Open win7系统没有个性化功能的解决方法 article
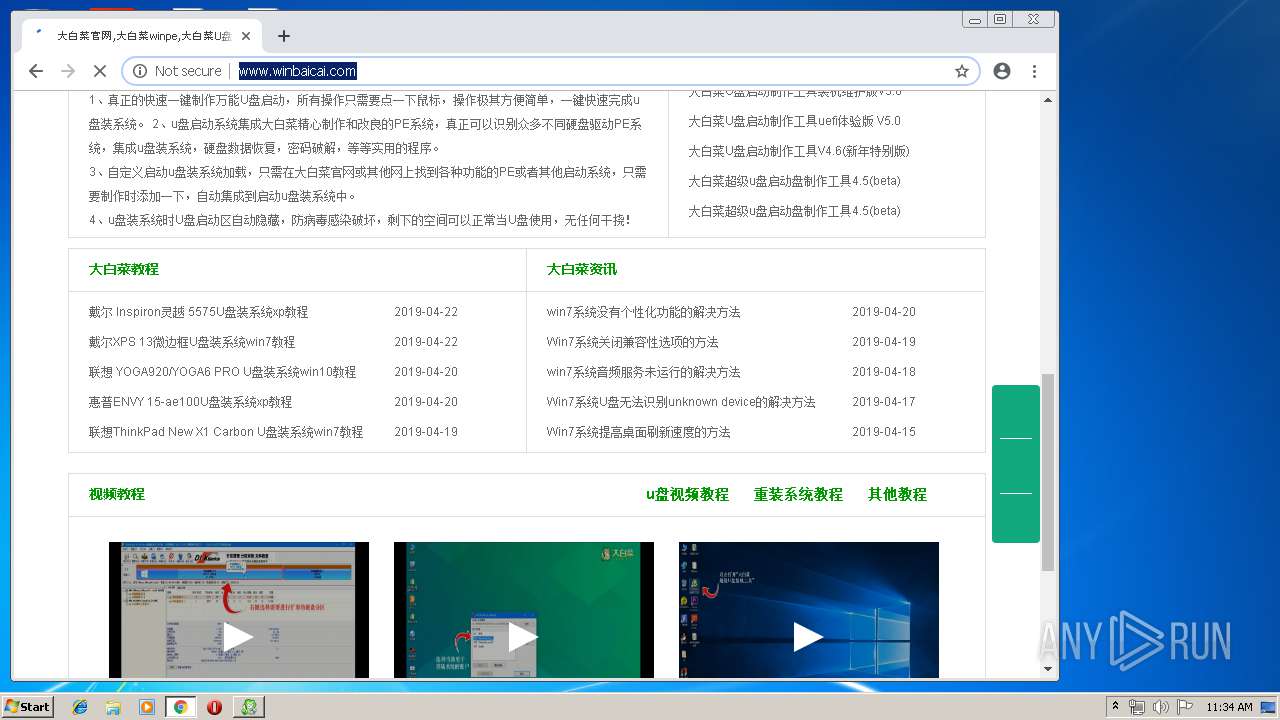The width and height of the screenshot is (1280, 720). click(x=643, y=312)
